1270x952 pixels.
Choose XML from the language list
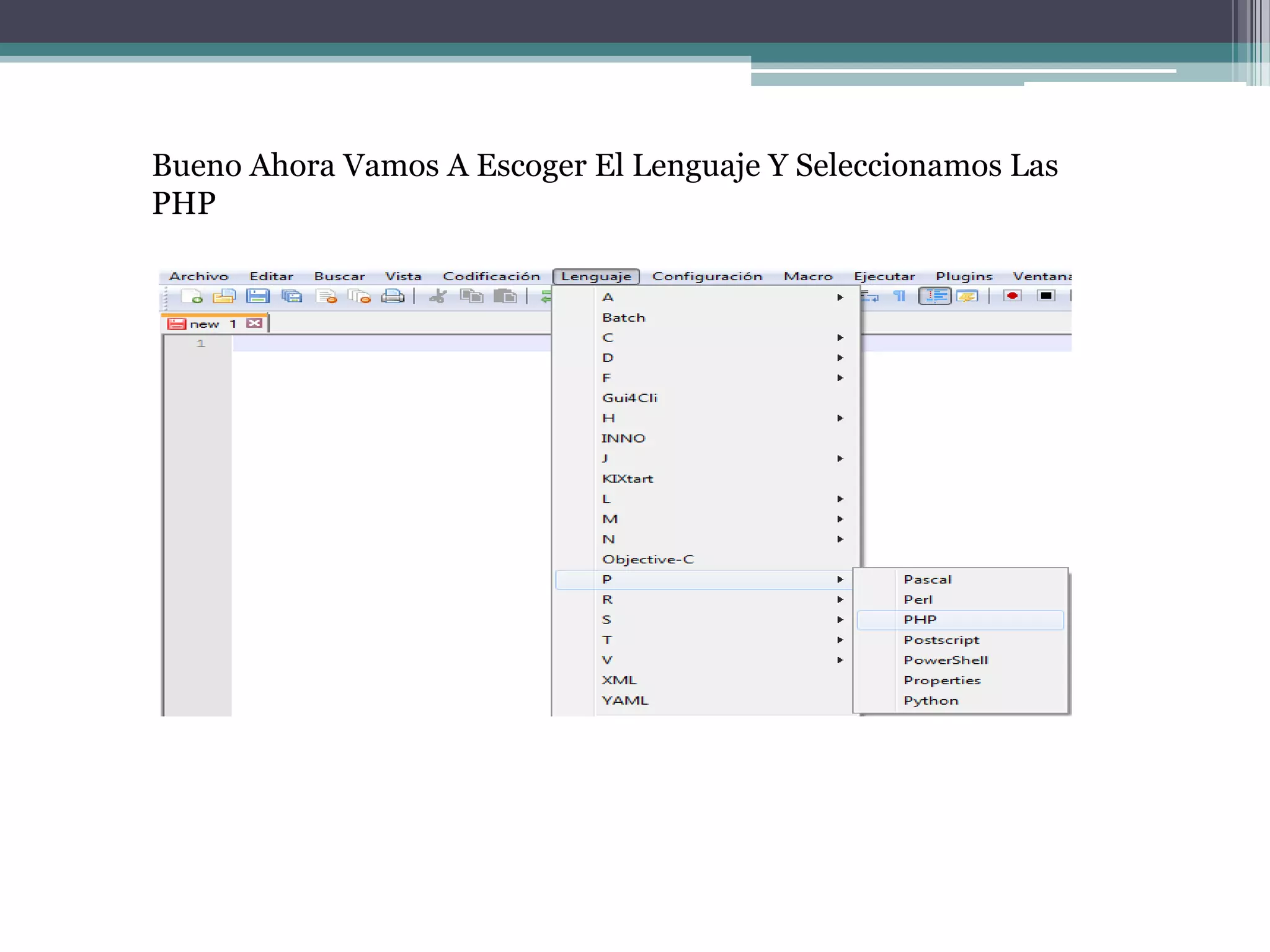pyautogui.click(x=705, y=680)
